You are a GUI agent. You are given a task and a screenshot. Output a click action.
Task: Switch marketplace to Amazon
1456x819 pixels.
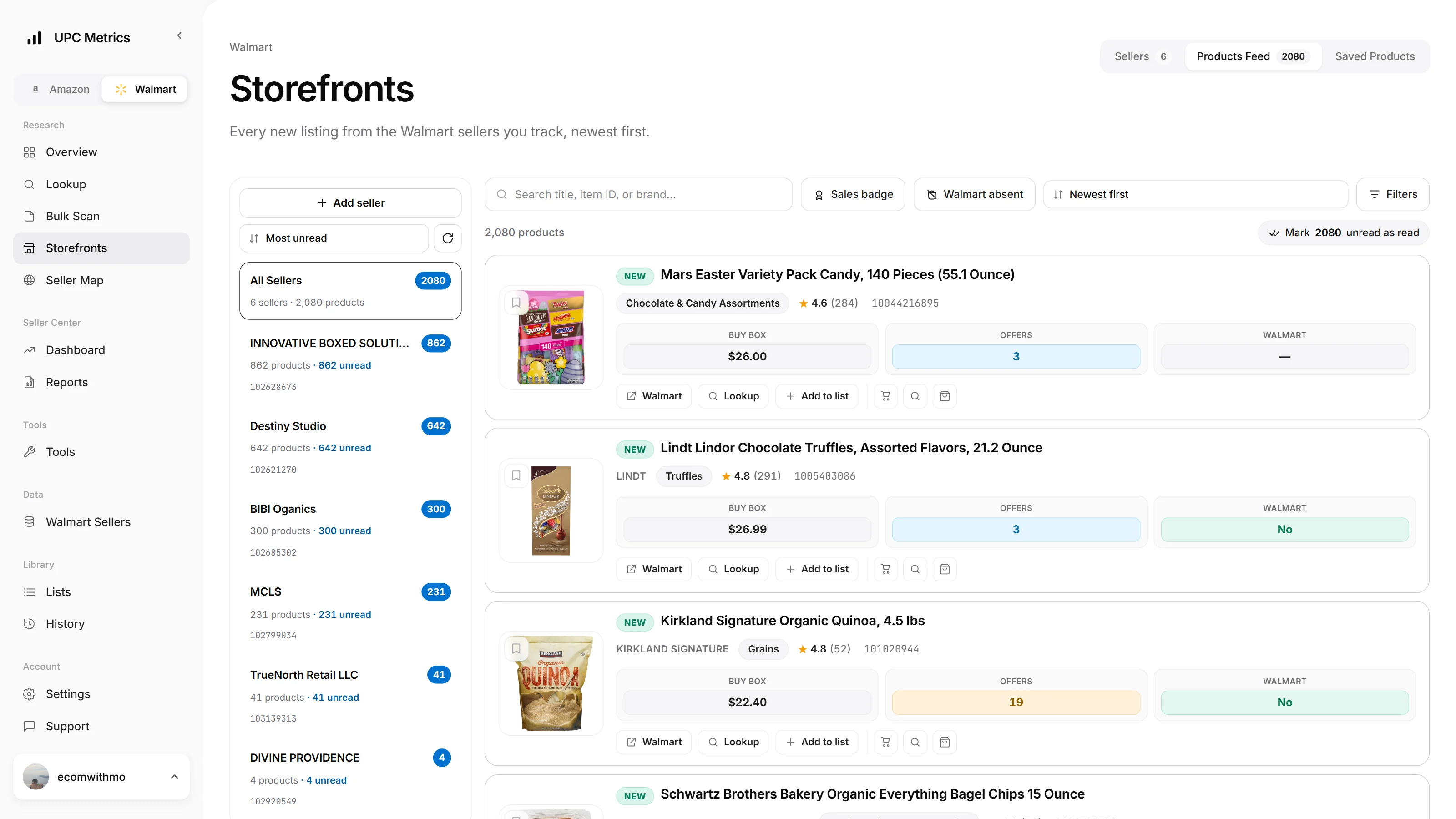[x=60, y=89]
